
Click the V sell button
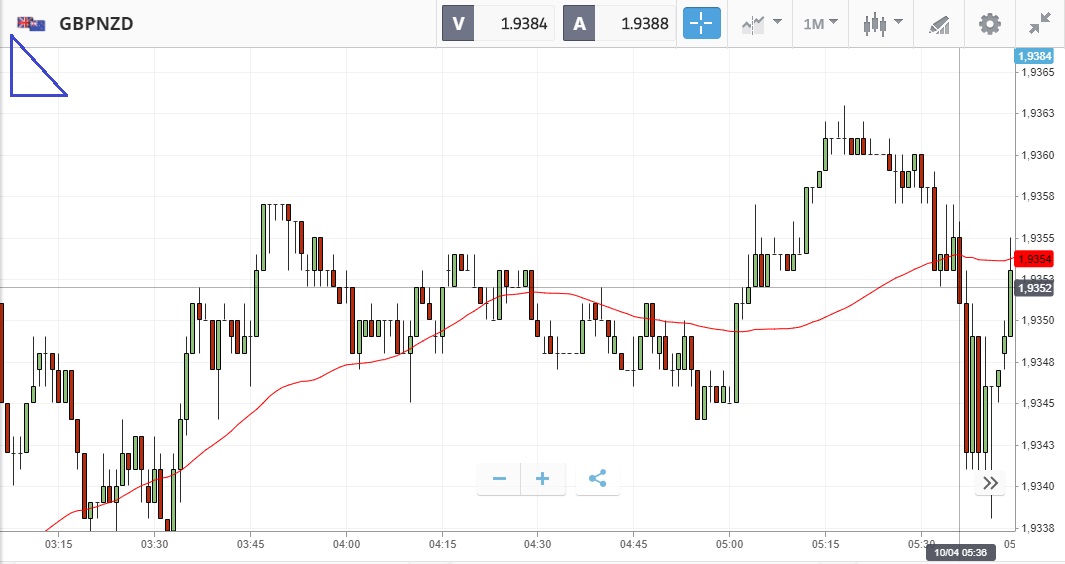point(458,24)
